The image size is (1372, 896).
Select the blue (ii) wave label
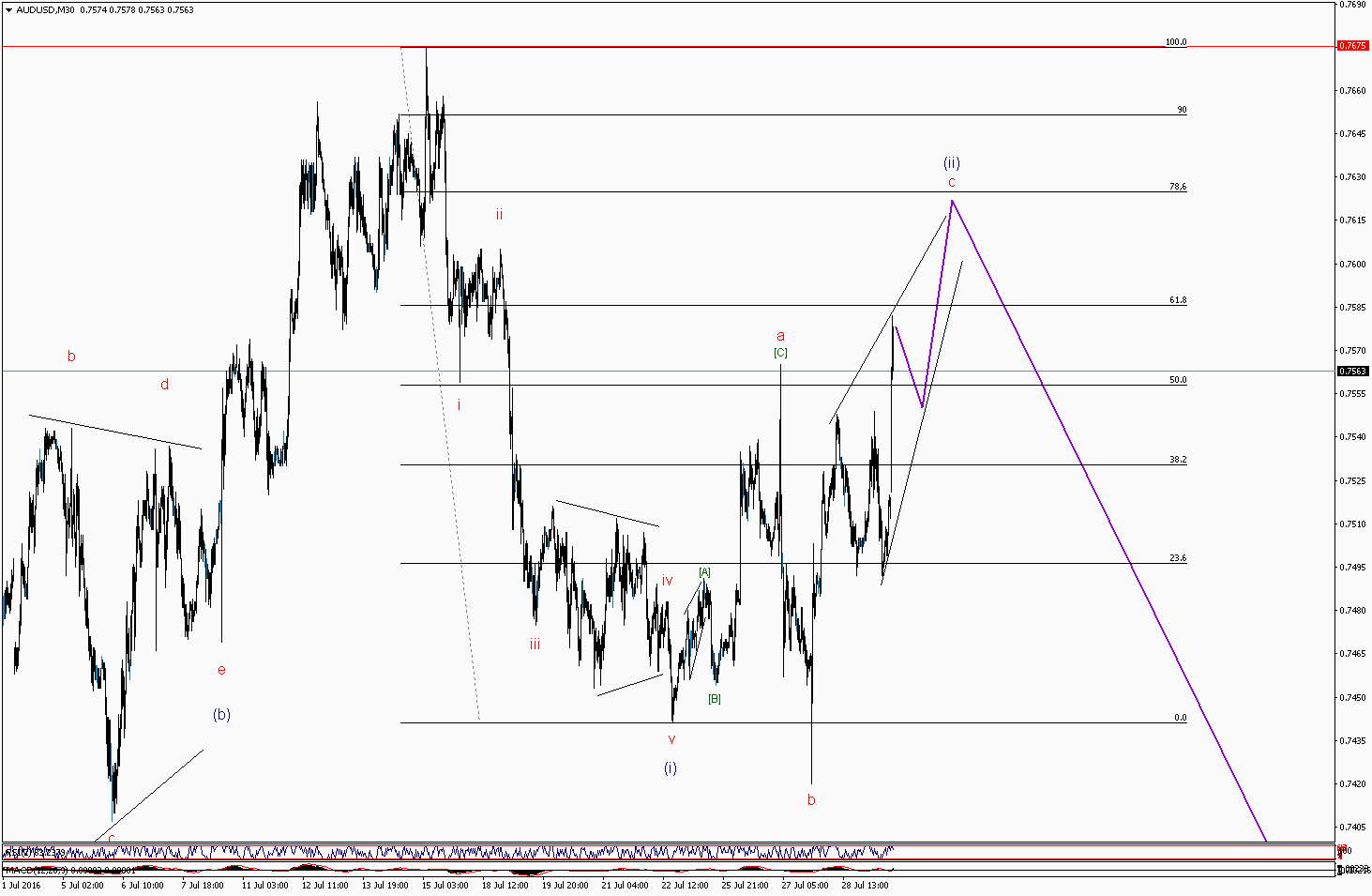951,162
